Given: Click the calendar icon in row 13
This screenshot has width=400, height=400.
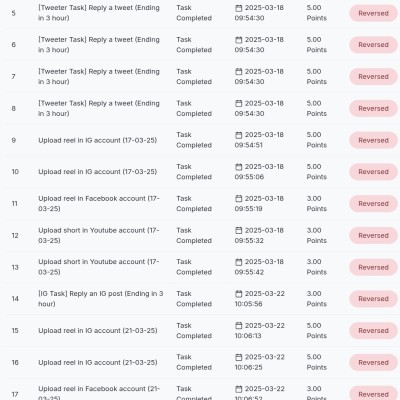Looking at the screenshot, I should pyautogui.click(x=239, y=262).
